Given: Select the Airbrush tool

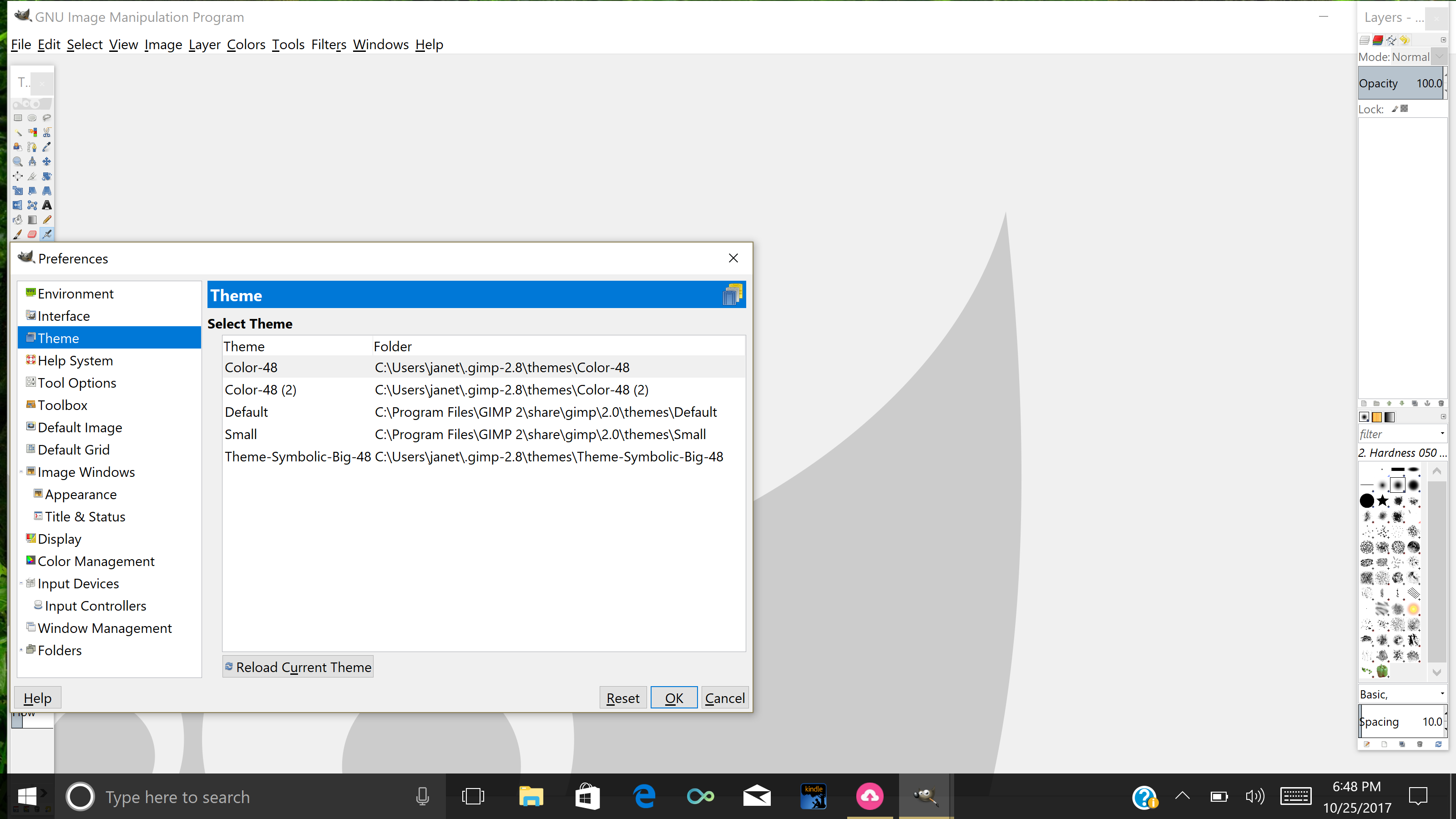Looking at the screenshot, I should click(47, 234).
